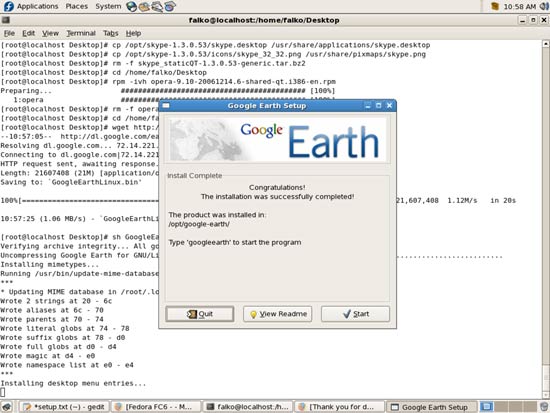Screen dimensions: 550x413
Task: Switch to the setup.txt gedit taskbar item
Action: point(63,407)
